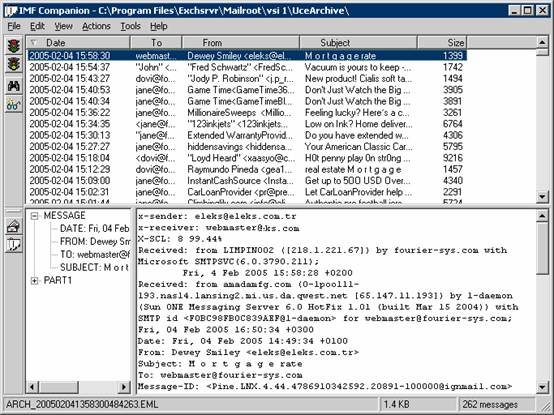
Task: Select the Vacuum is yours to keep message
Action: (x=247, y=67)
